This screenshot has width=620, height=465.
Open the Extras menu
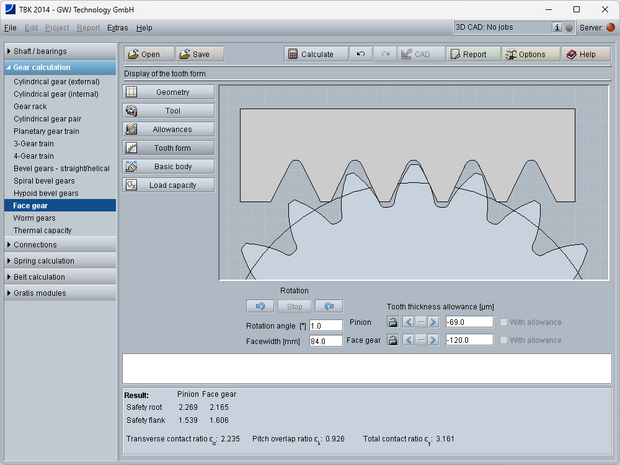click(x=117, y=28)
